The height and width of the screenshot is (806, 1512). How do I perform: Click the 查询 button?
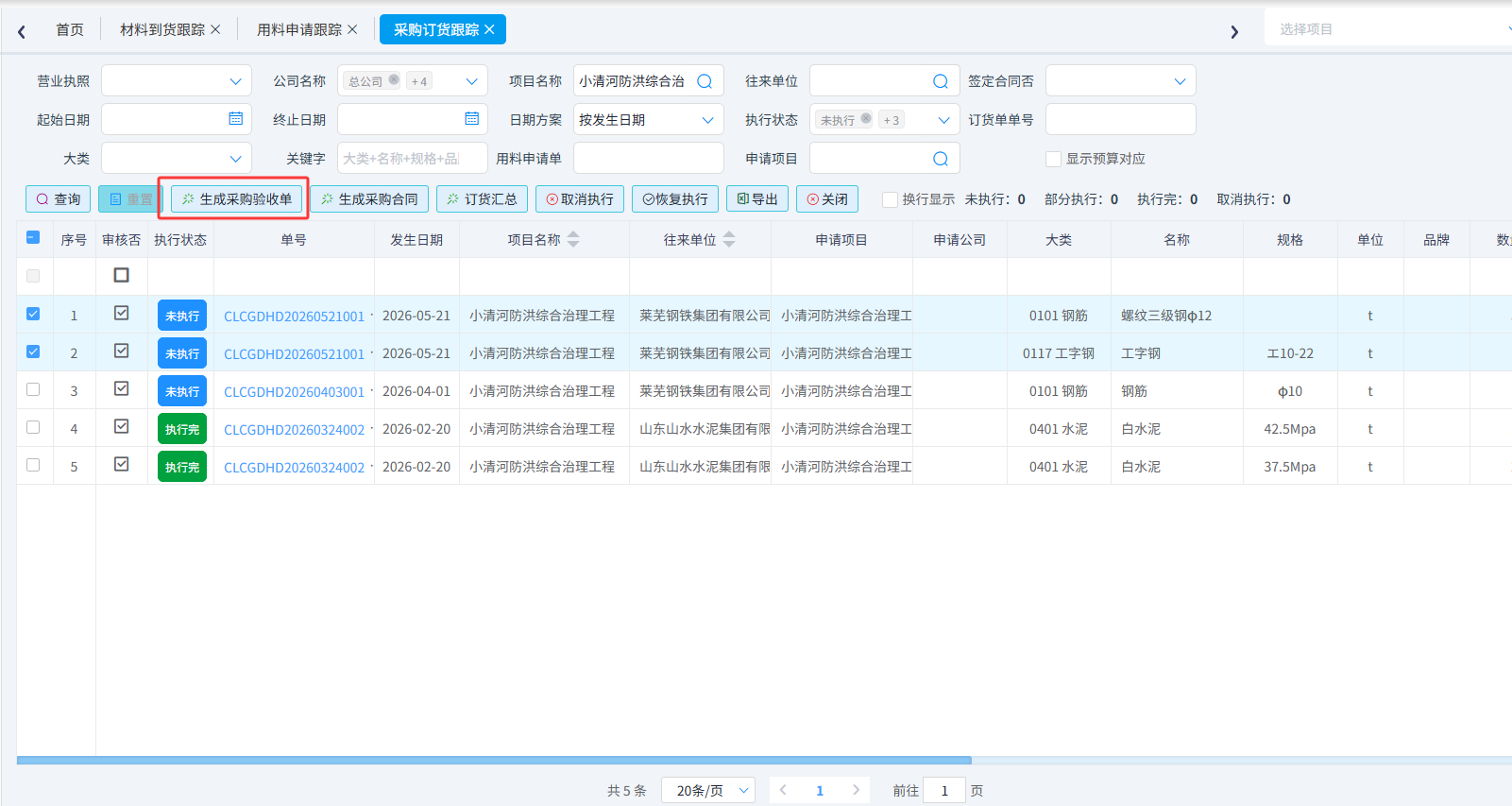click(x=59, y=199)
